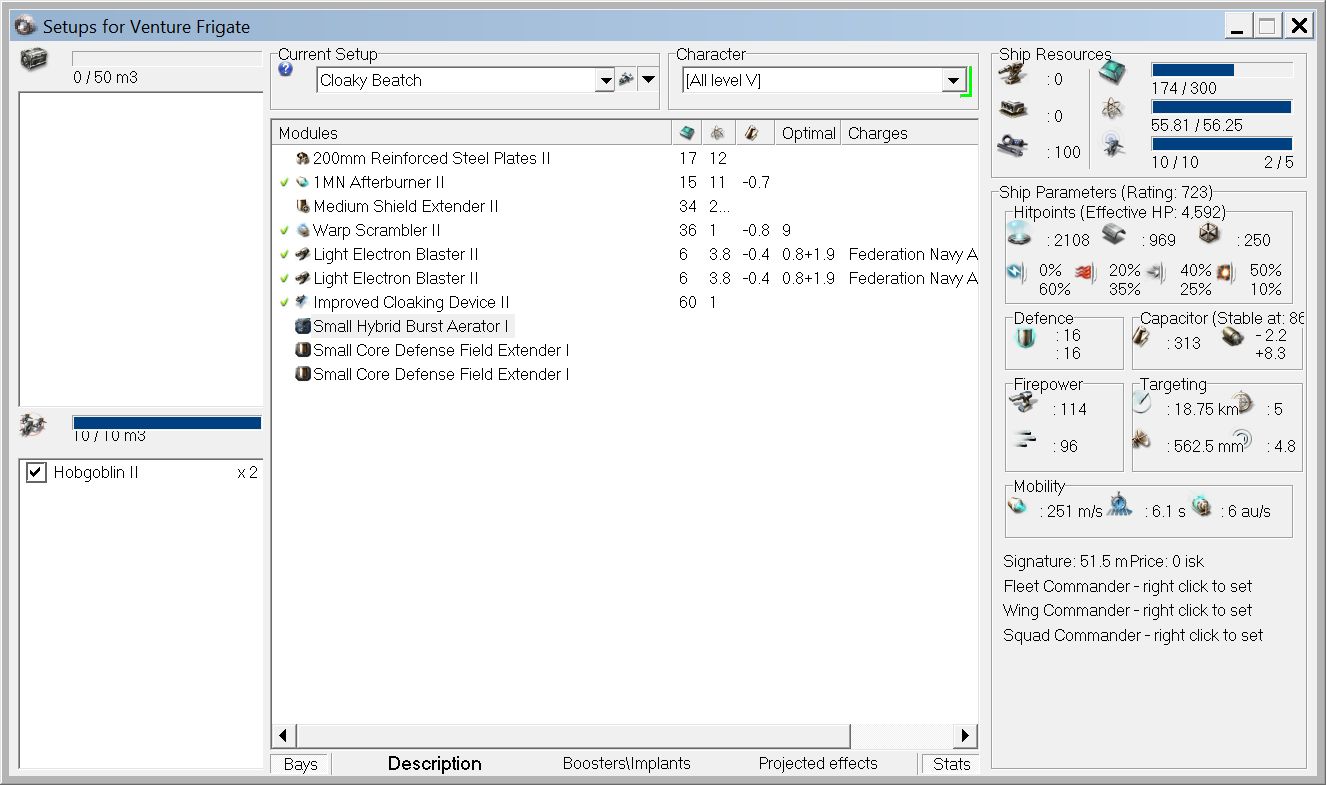
Task: Uncheck the Hobgoblin II drone checkbox
Action: (x=36, y=472)
